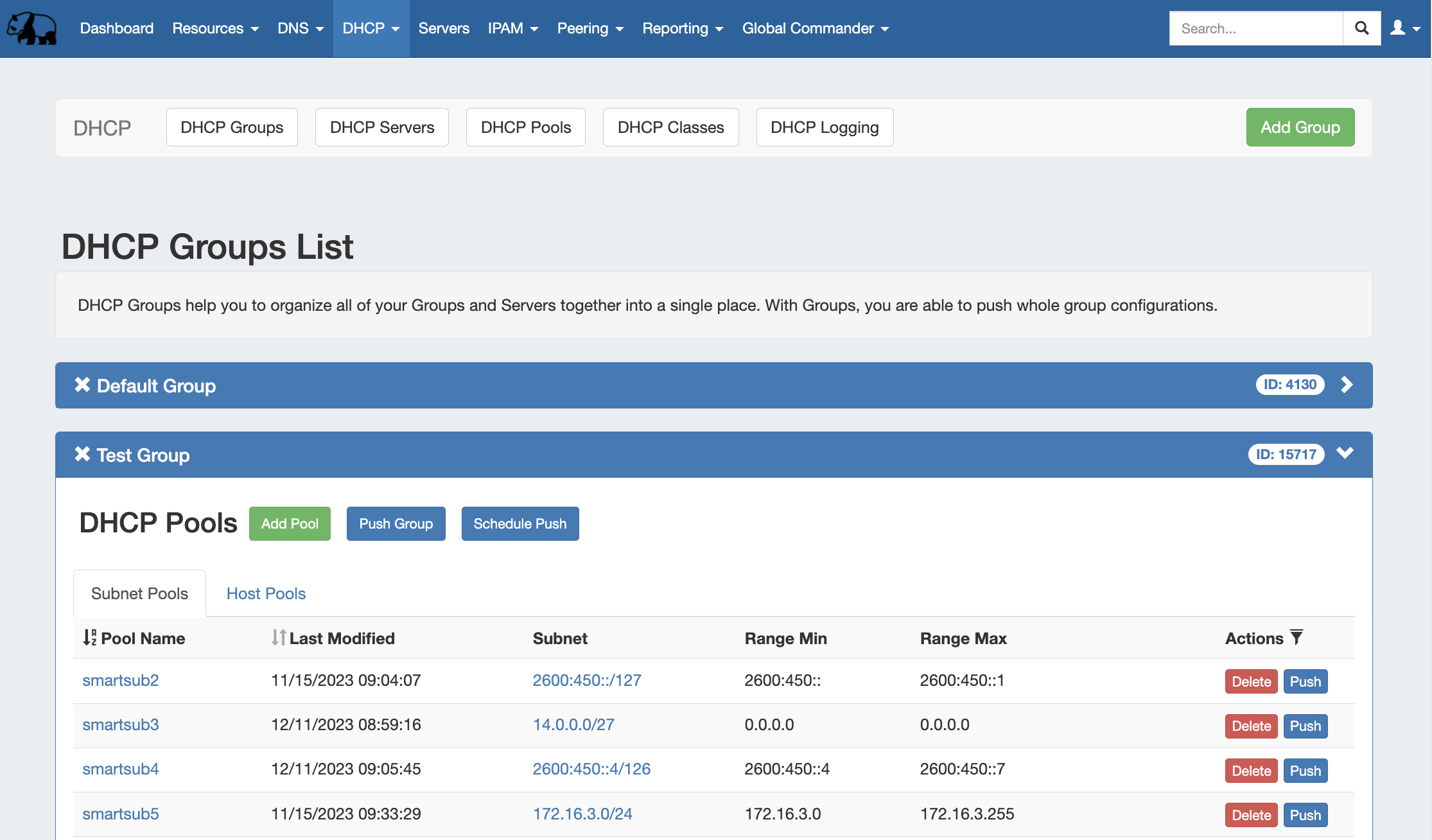Click the X icon beside Test Group

pos(82,454)
